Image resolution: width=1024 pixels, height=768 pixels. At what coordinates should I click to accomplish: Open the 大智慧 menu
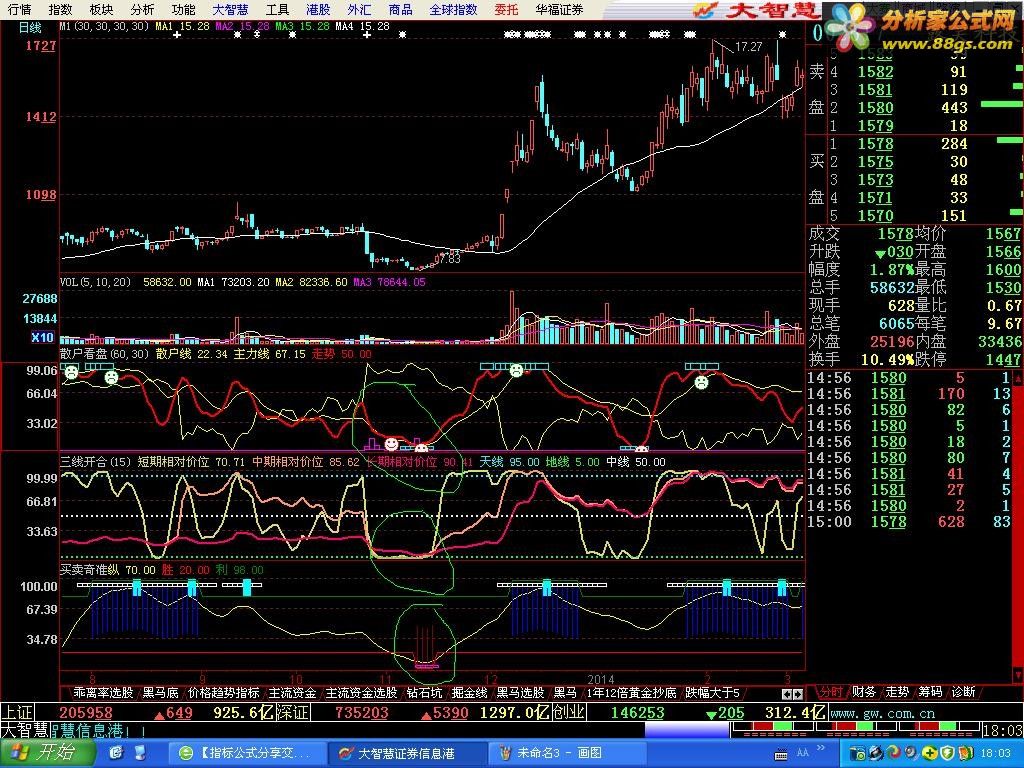coord(231,10)
